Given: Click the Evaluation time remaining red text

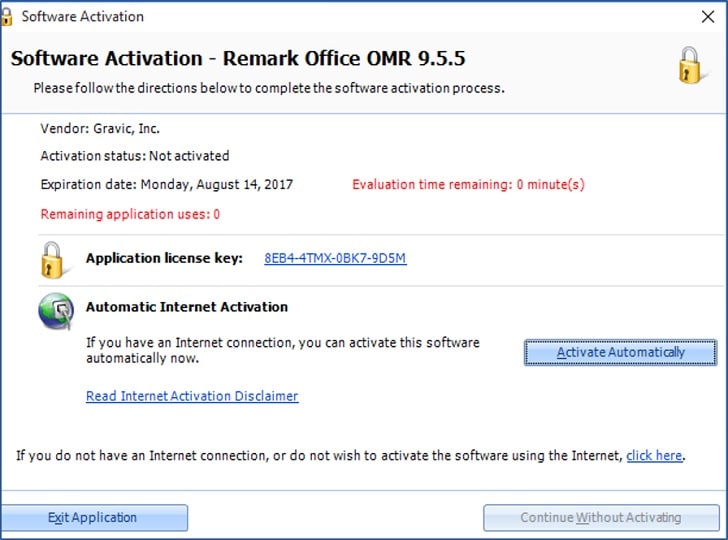Looking at the screenshot, I should [x=468, y=185].
